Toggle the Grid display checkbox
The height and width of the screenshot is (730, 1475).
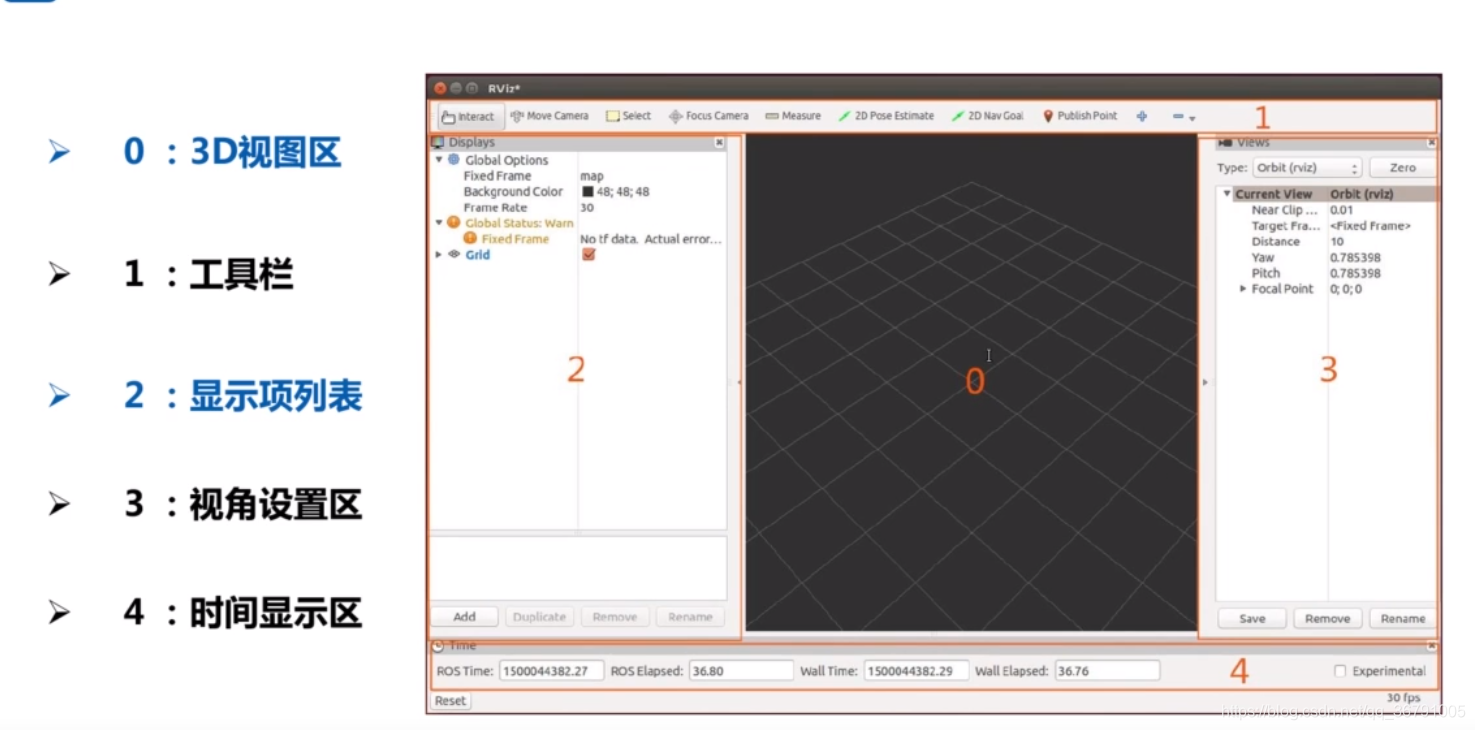click(x=588, y=255)
